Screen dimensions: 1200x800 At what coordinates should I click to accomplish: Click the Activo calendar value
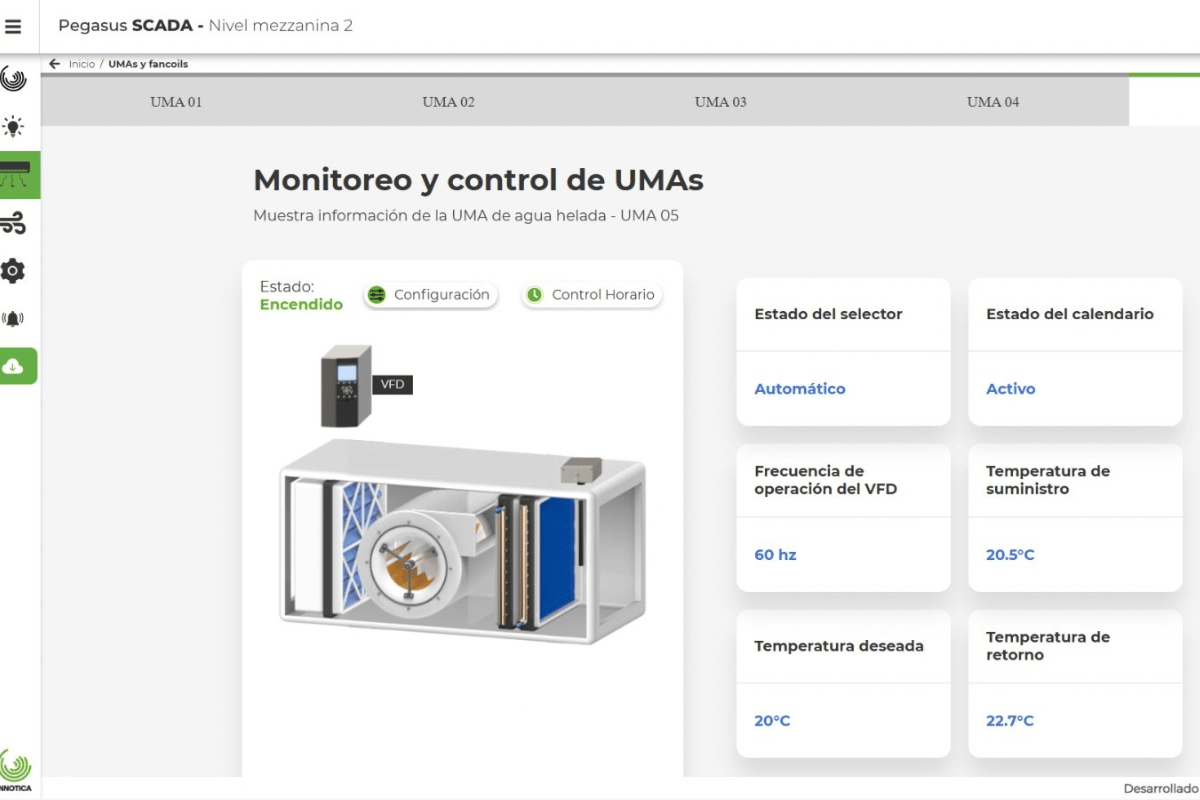(x=1011, y=389)
